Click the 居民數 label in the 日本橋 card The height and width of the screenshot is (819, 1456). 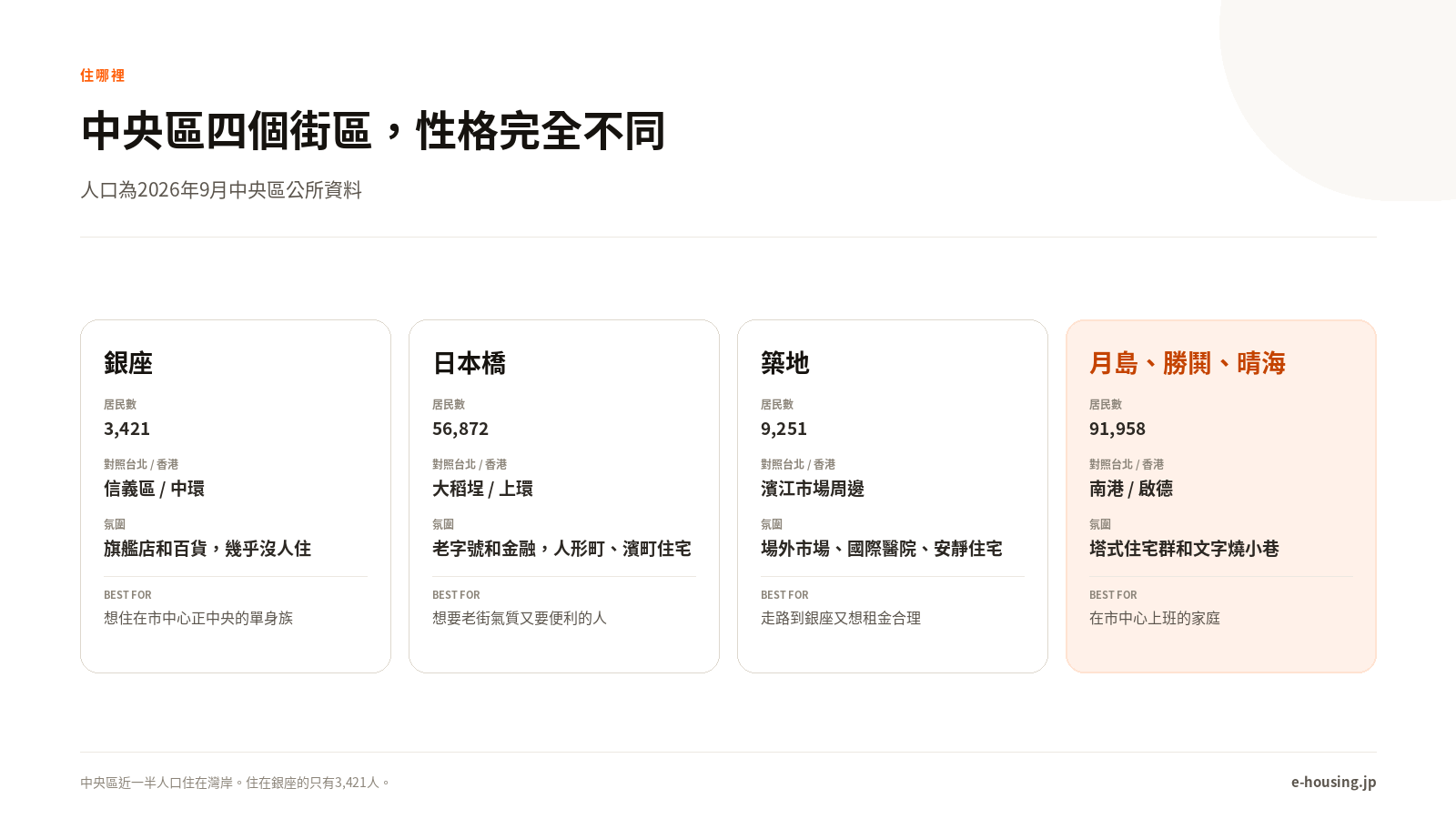tap(449, 404)
